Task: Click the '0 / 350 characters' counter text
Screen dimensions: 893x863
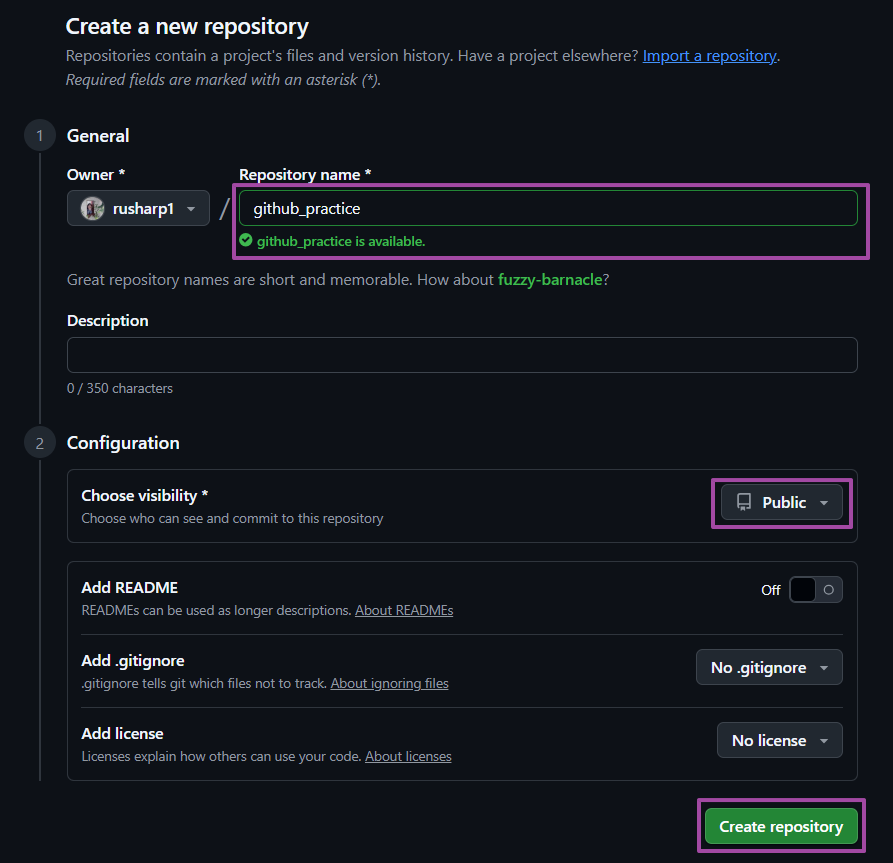Action: click(x=120, y=388)
